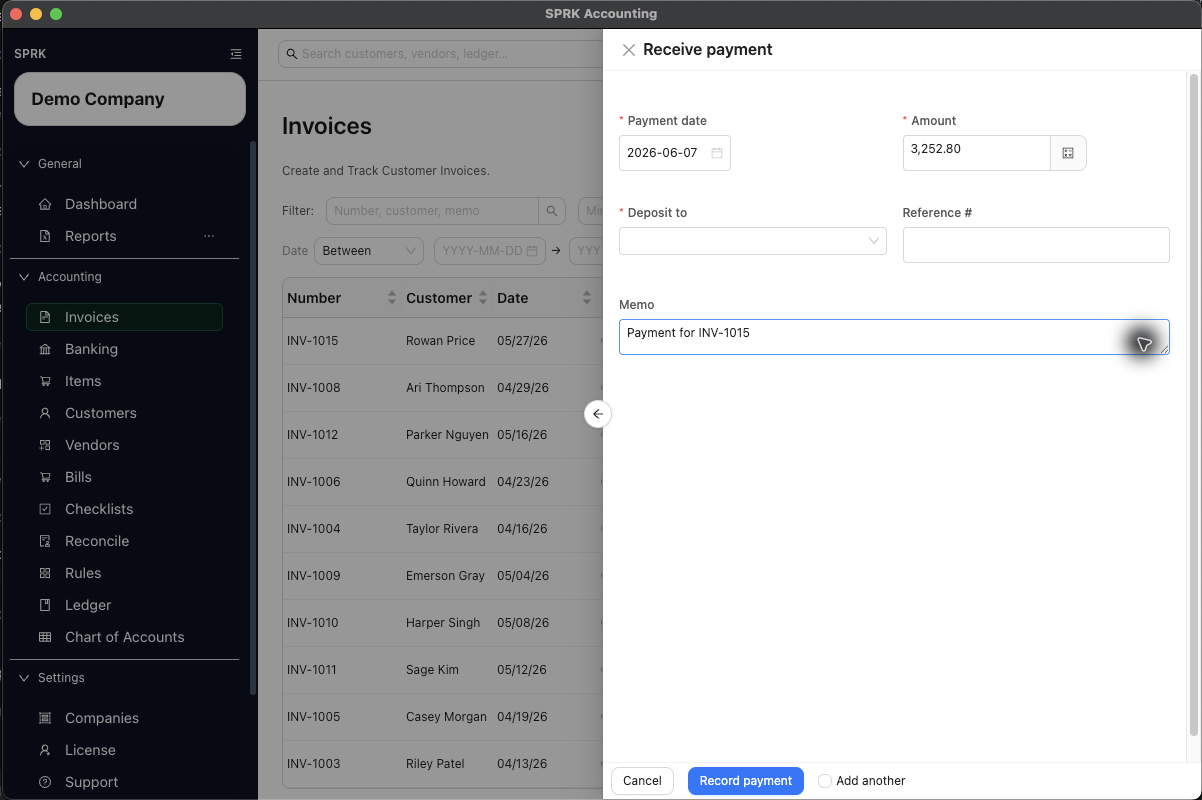Click the search customers, vendors, ledger field
Image resolution: width=1202 pixels, height=800 pixels.
point(440,54)
